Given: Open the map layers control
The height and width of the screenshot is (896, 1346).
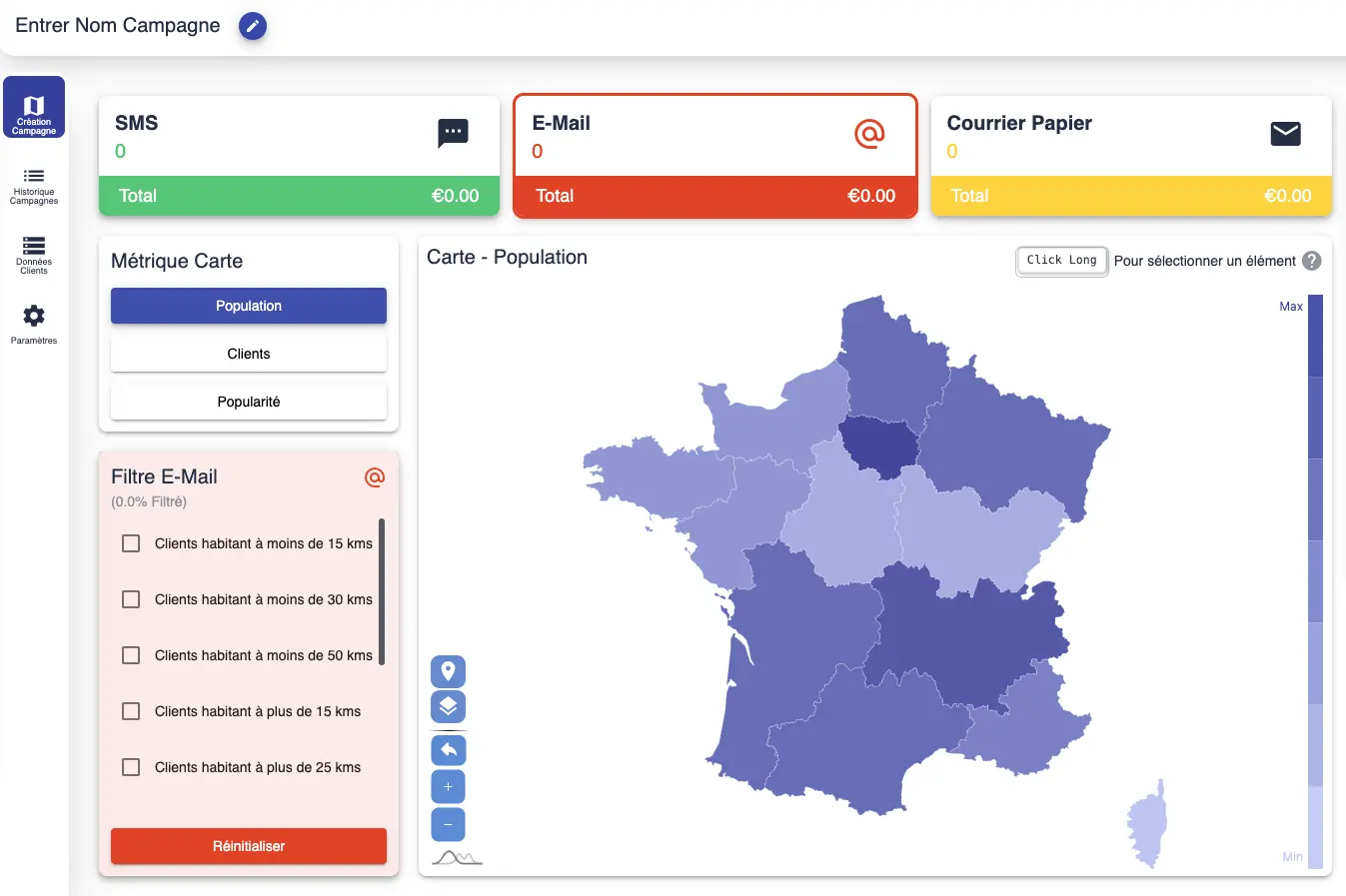Looking at the screenshot, I should pyautogui.click(x=448, y=707).
